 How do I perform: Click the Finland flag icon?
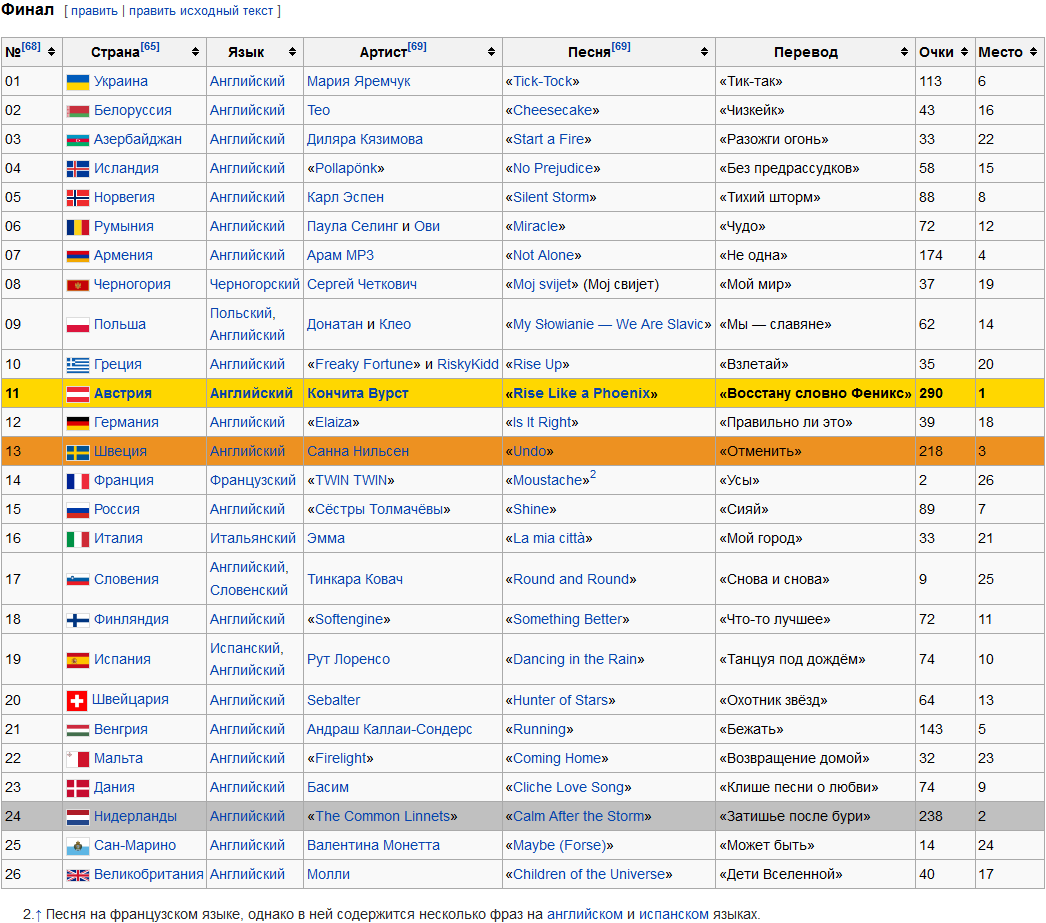pyautogui.click(x=78, y=620)
